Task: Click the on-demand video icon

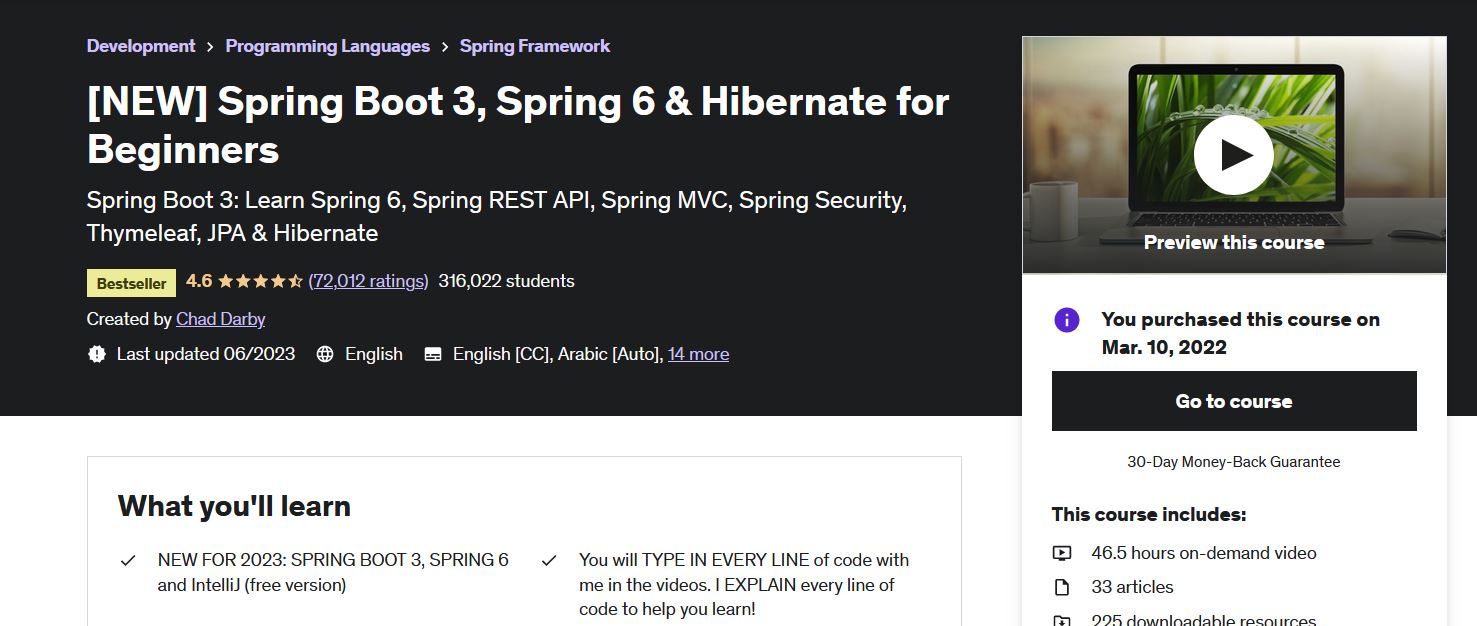Action: point(1062,553)
